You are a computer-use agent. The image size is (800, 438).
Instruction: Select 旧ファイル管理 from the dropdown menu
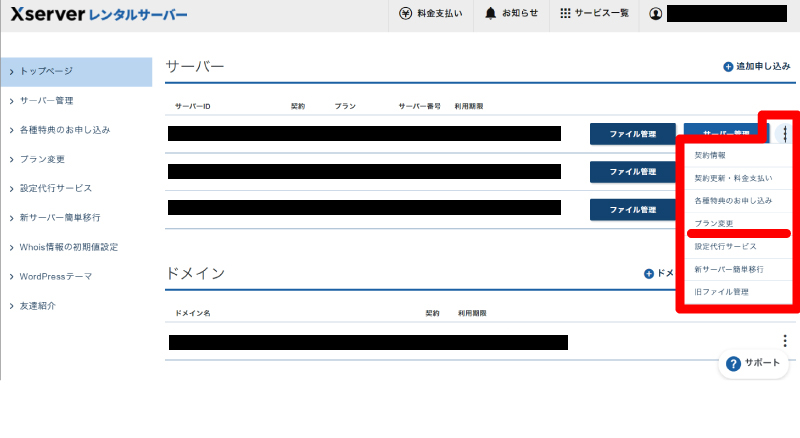click(721, 292)
